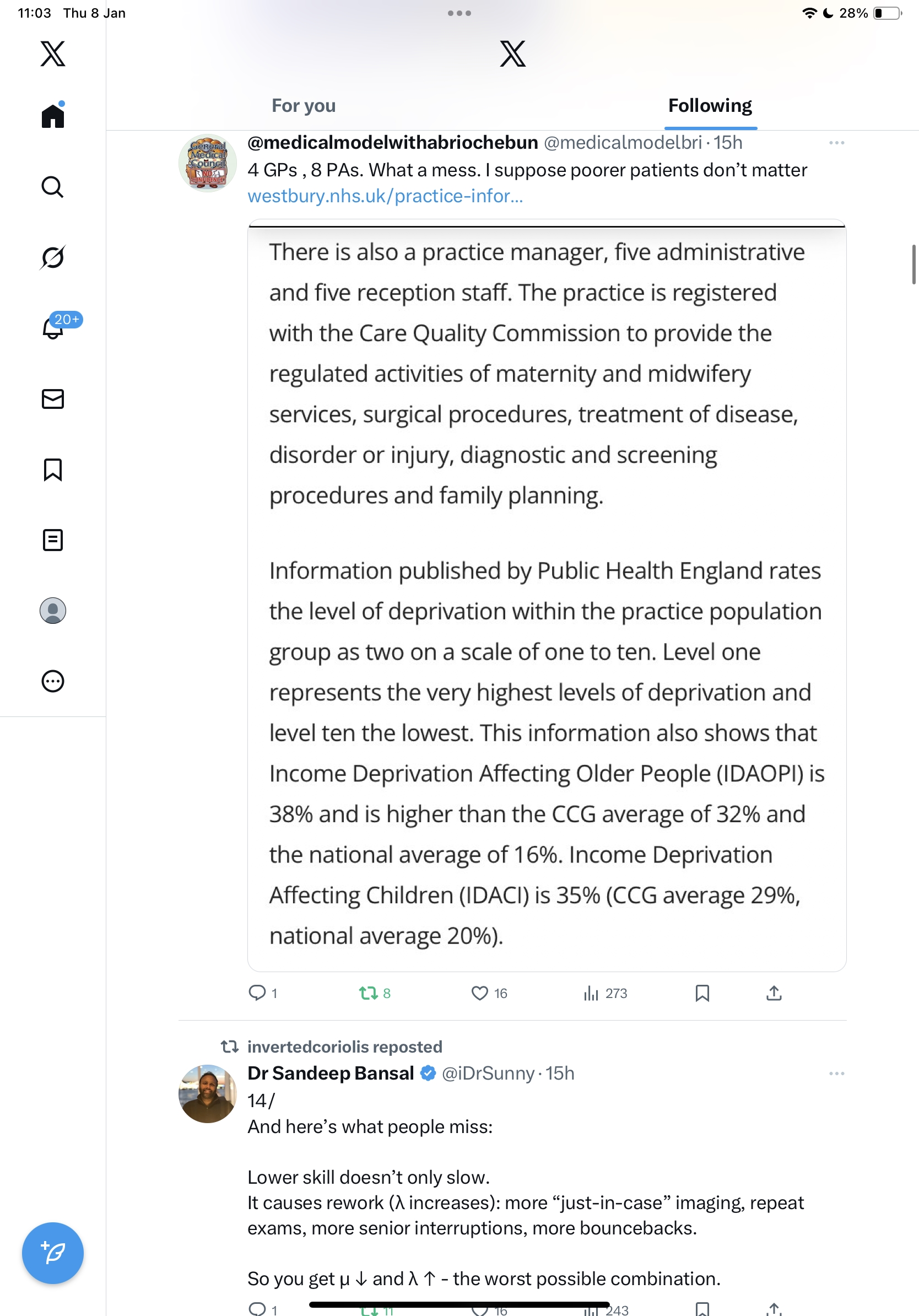Open Messages envelope icon

(53, 399)
